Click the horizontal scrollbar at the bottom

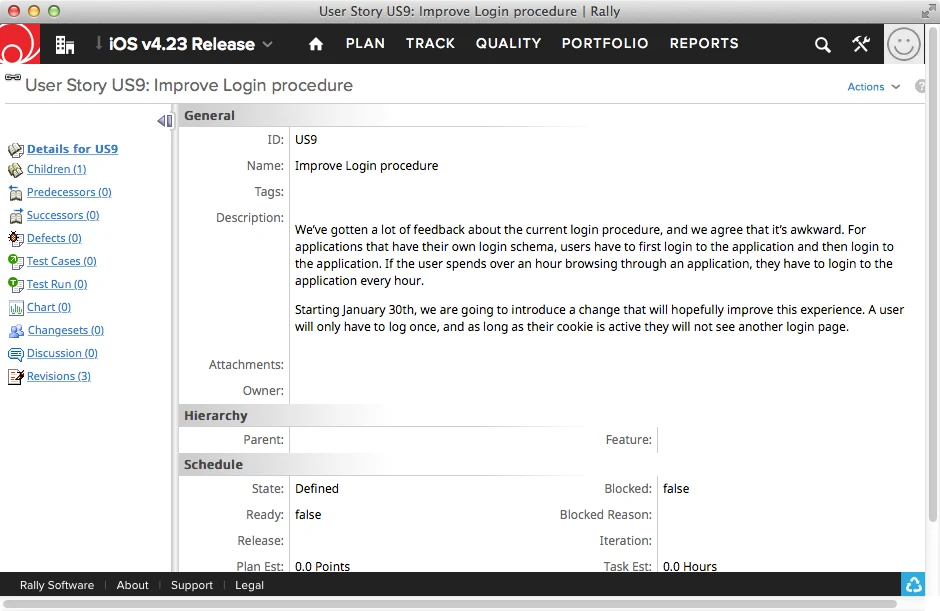[450, 604]
